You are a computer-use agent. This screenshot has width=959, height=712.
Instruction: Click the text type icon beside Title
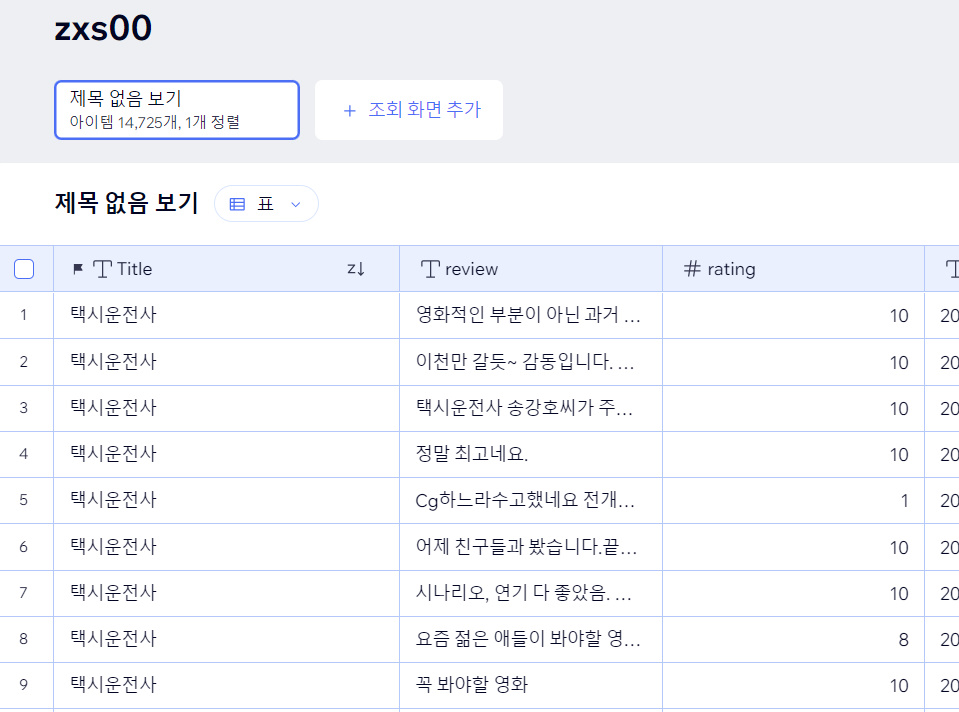[102, 269]
